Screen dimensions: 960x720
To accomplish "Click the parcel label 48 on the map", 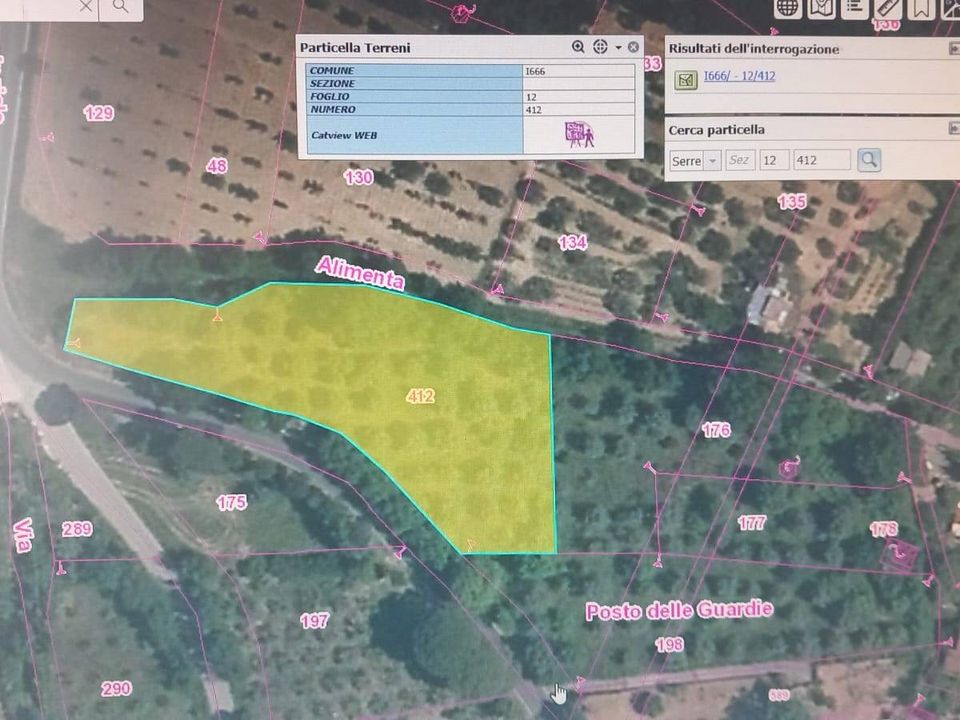I will [217, 166].
